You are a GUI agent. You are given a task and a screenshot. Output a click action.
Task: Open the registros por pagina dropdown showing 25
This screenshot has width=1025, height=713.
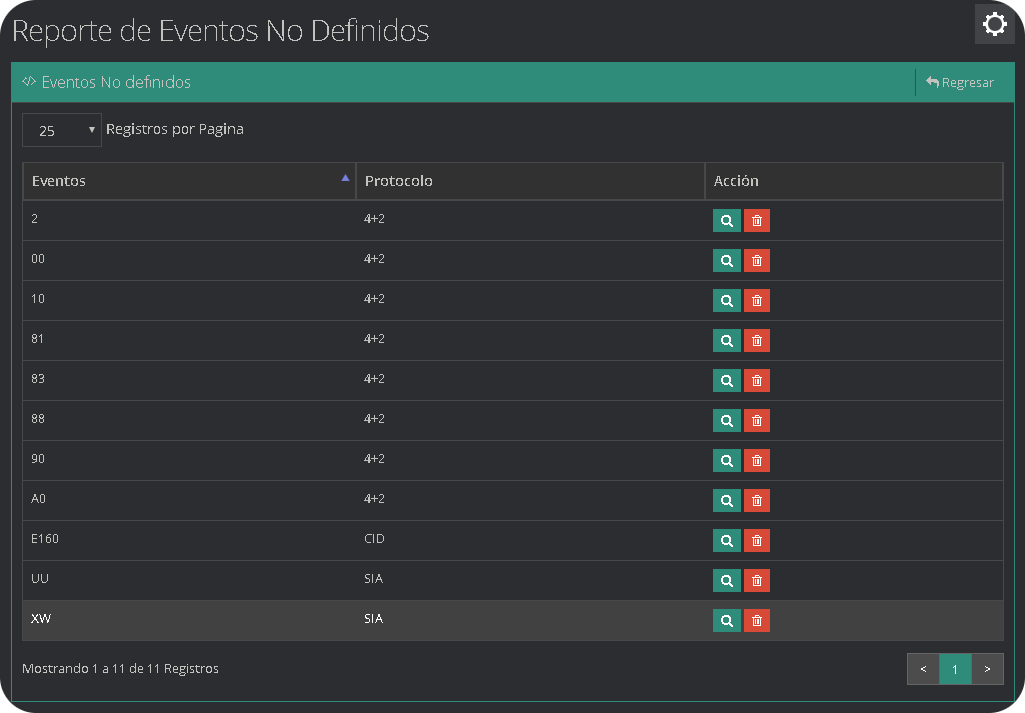tap(61, 129)
